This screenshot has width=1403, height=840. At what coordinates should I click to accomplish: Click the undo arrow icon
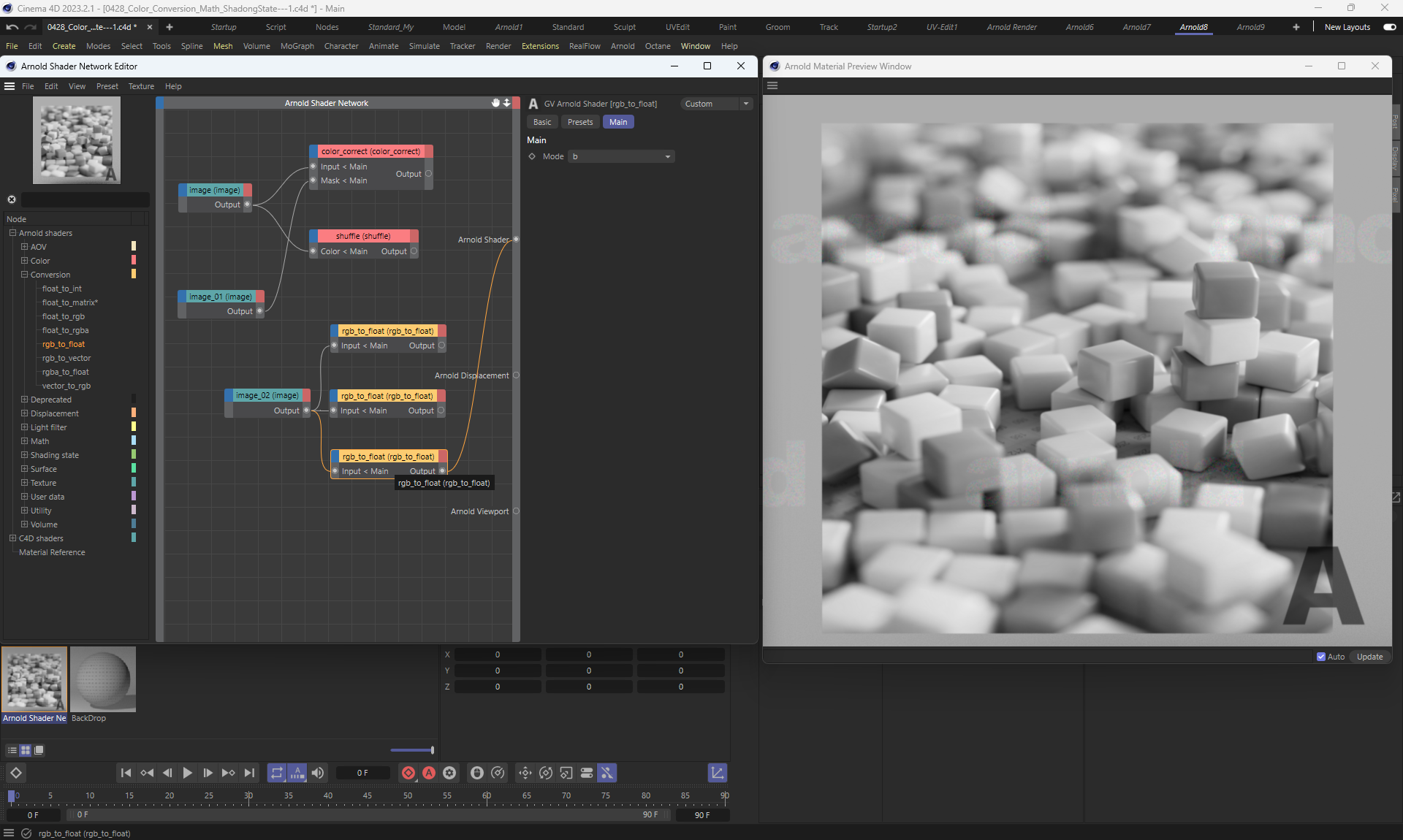pyautogui.click(x=12, y=27)
